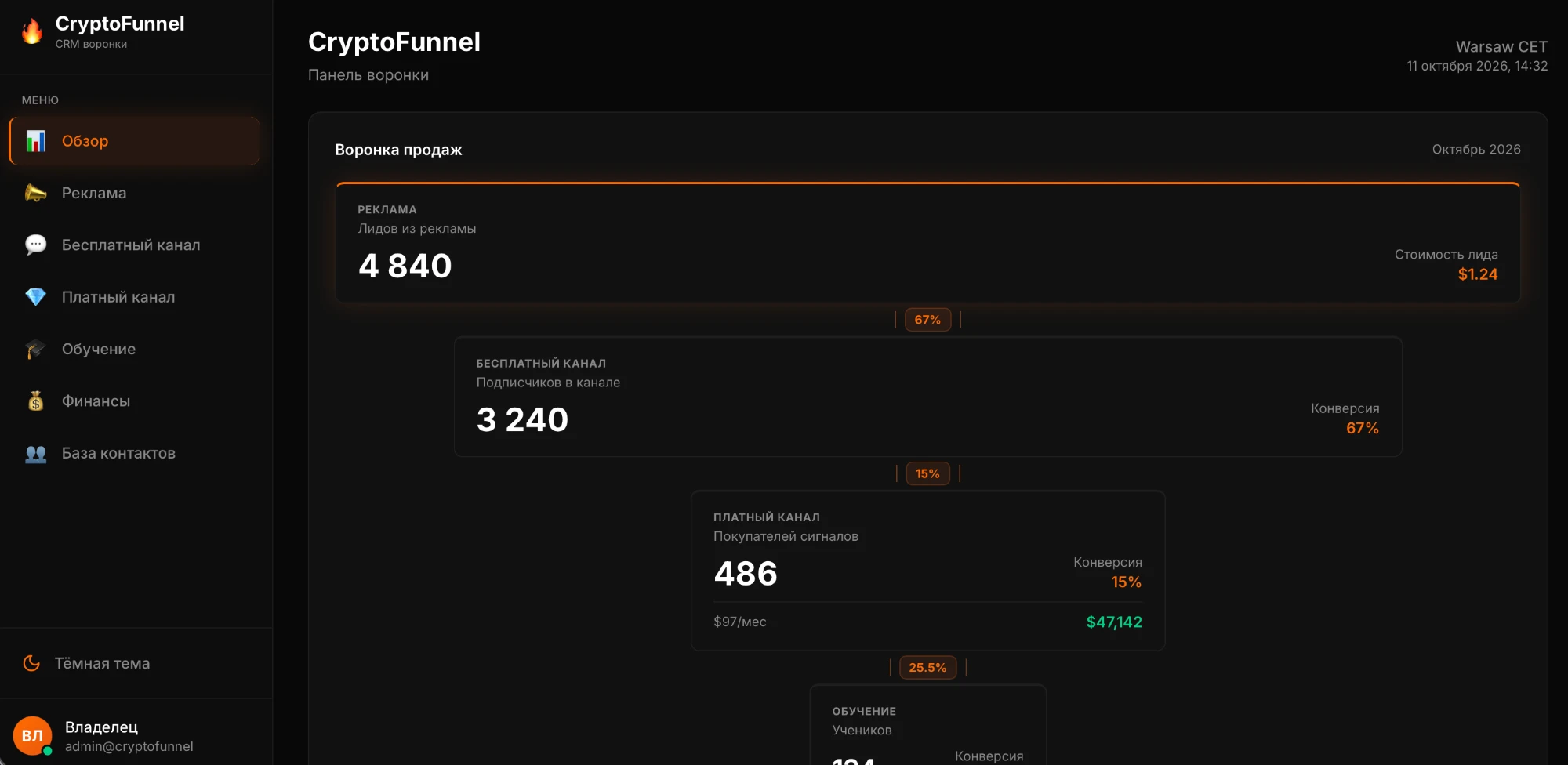Click the money bag icon for Финансы
This screenshot has width=1568, height=765.
click(x=35, y=401)
